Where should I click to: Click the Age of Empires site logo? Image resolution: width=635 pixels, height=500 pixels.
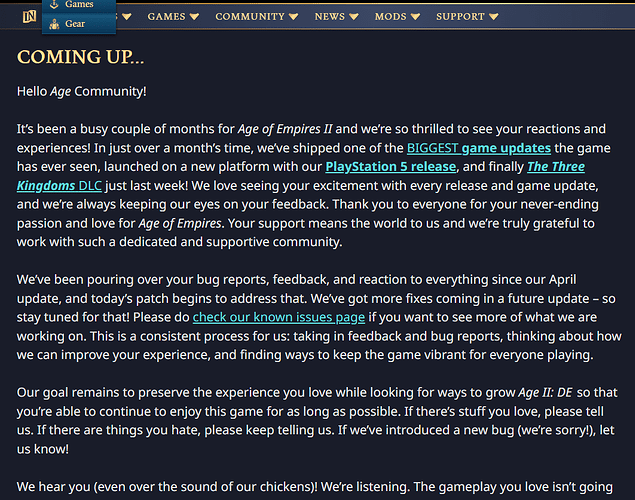point(29,17)
